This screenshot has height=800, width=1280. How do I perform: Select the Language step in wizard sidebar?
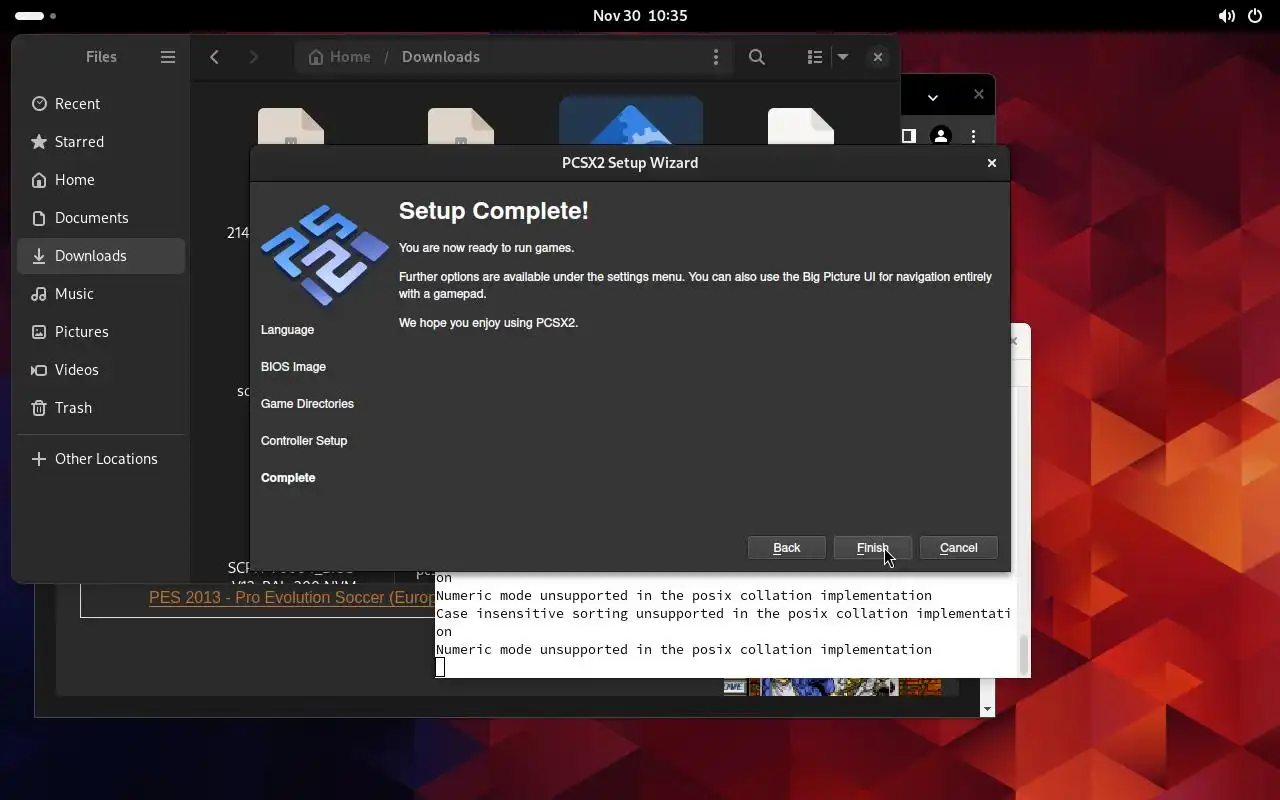point(287,330)
